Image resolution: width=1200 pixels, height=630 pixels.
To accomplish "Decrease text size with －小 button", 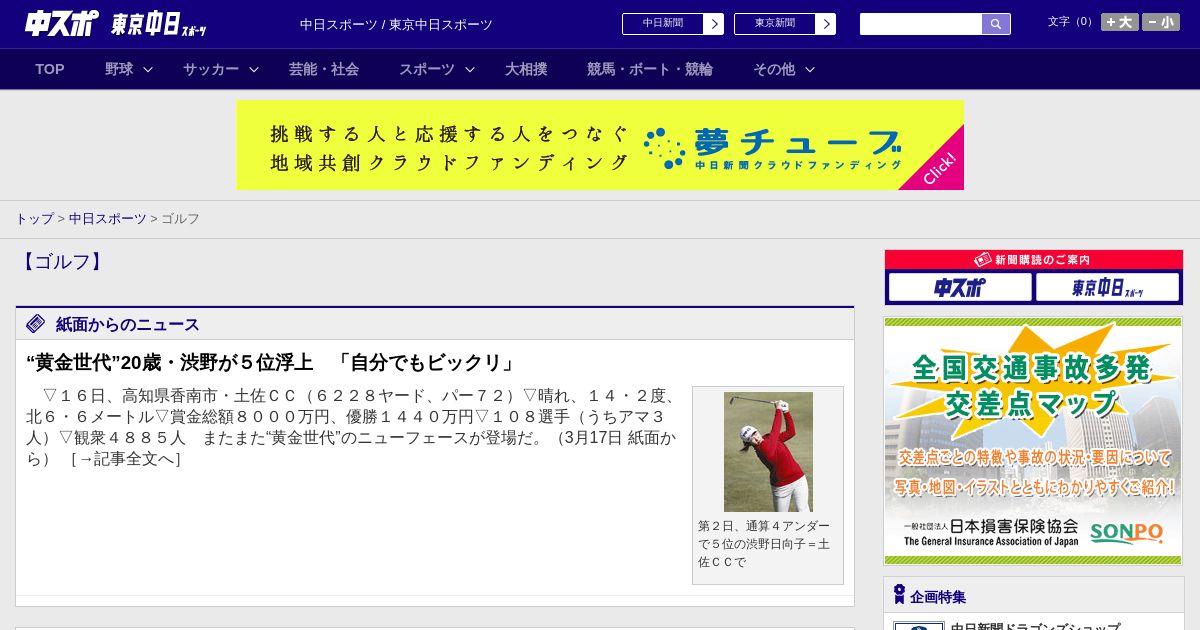I will tap(1161, 22).
